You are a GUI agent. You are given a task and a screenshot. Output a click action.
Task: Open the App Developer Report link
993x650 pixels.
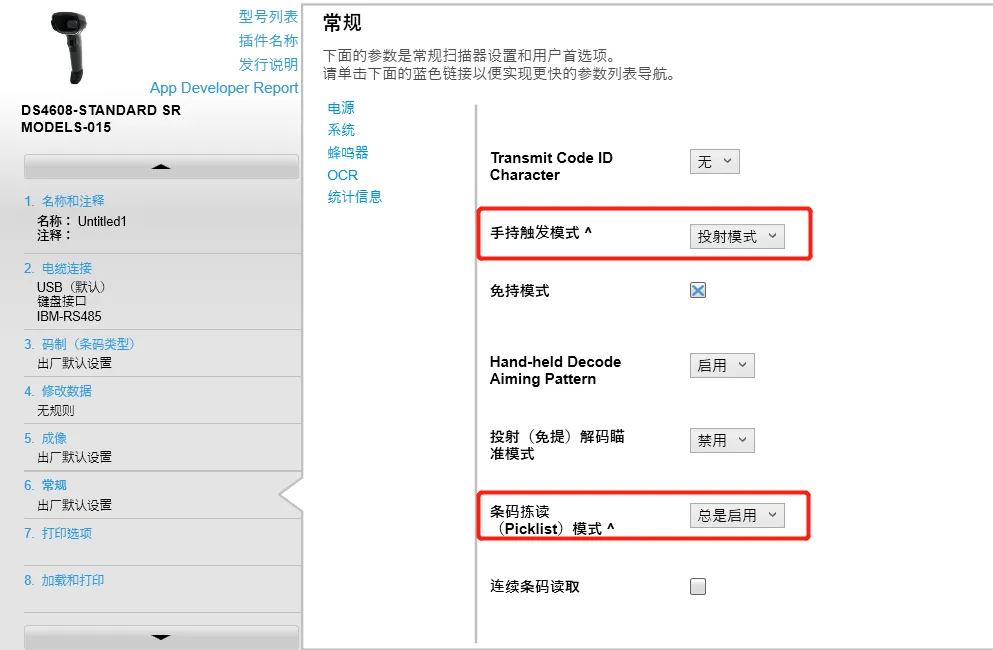224,88
